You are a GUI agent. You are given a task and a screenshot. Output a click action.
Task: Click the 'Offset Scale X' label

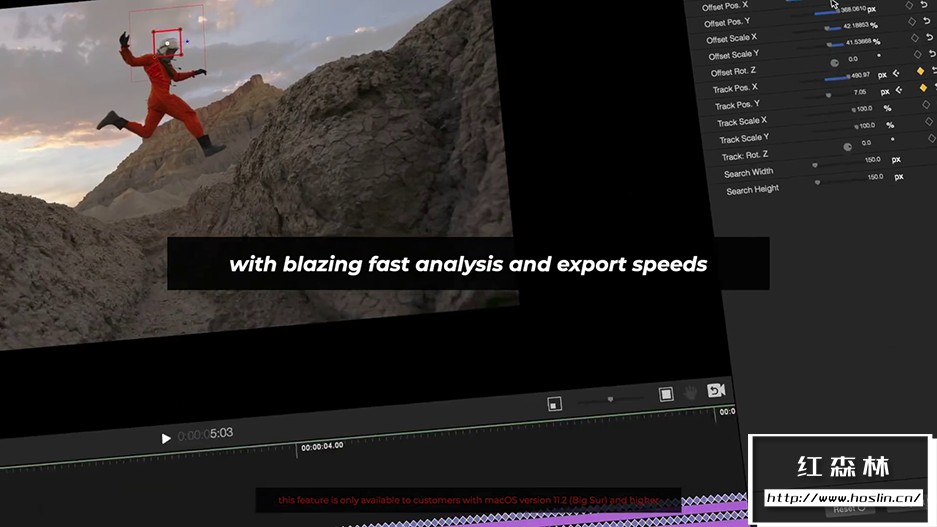[x=731, y=39]
